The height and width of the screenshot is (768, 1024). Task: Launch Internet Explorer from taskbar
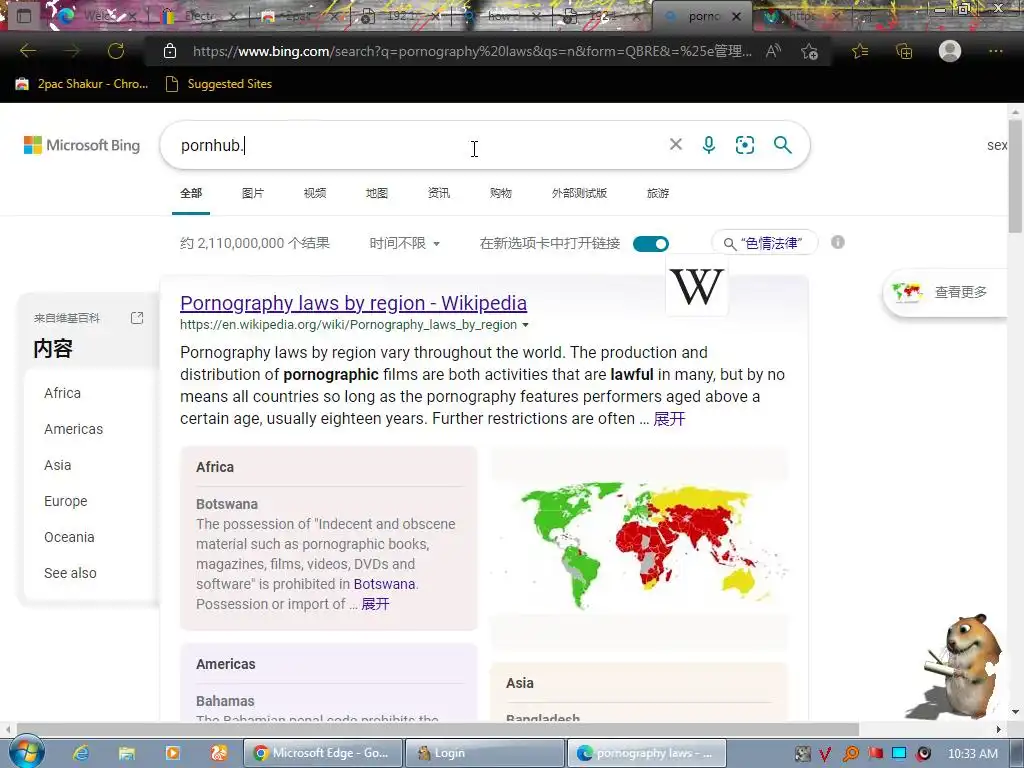click(81, 753)
